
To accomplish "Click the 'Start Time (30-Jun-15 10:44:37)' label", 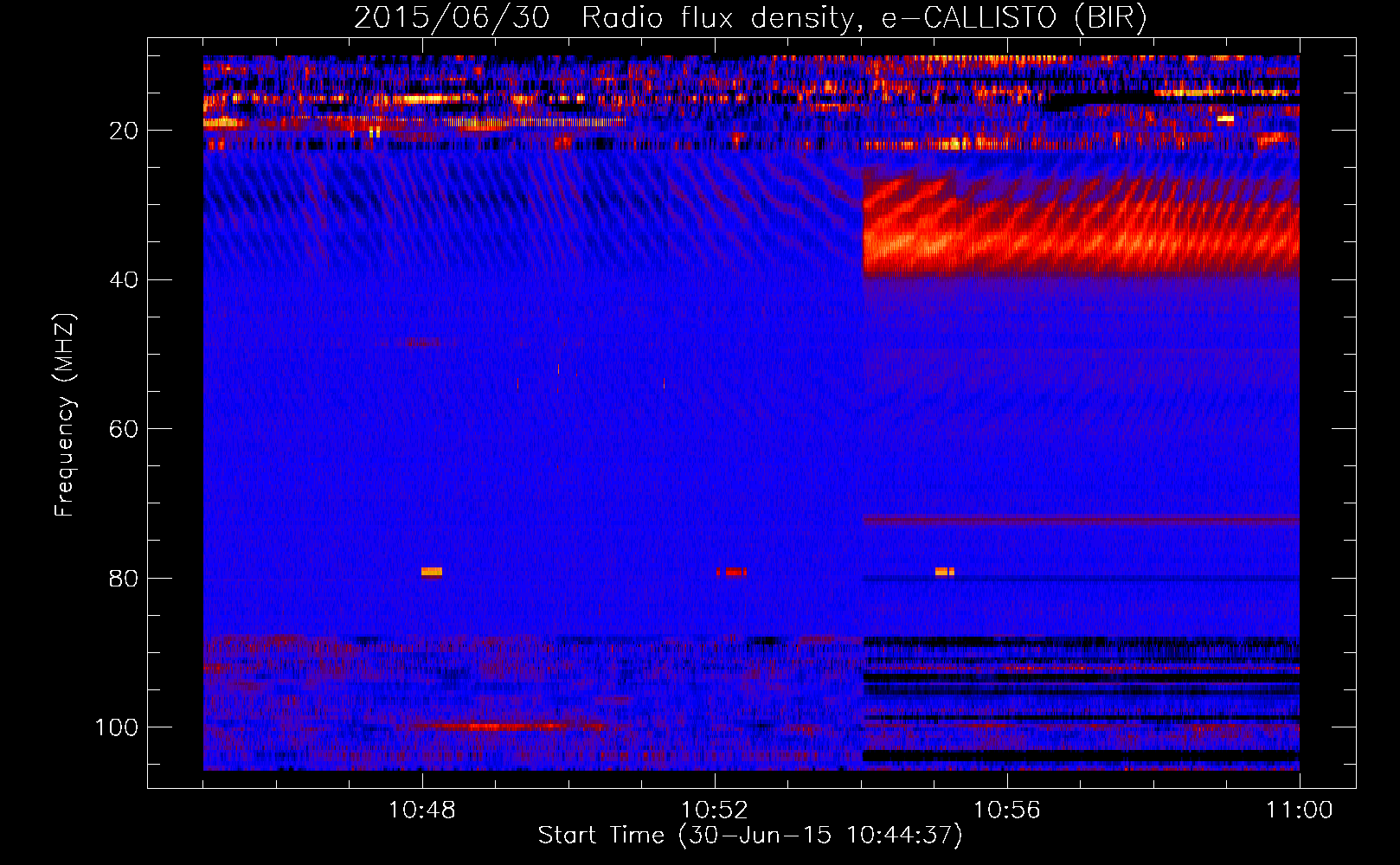I will [750, 835].
